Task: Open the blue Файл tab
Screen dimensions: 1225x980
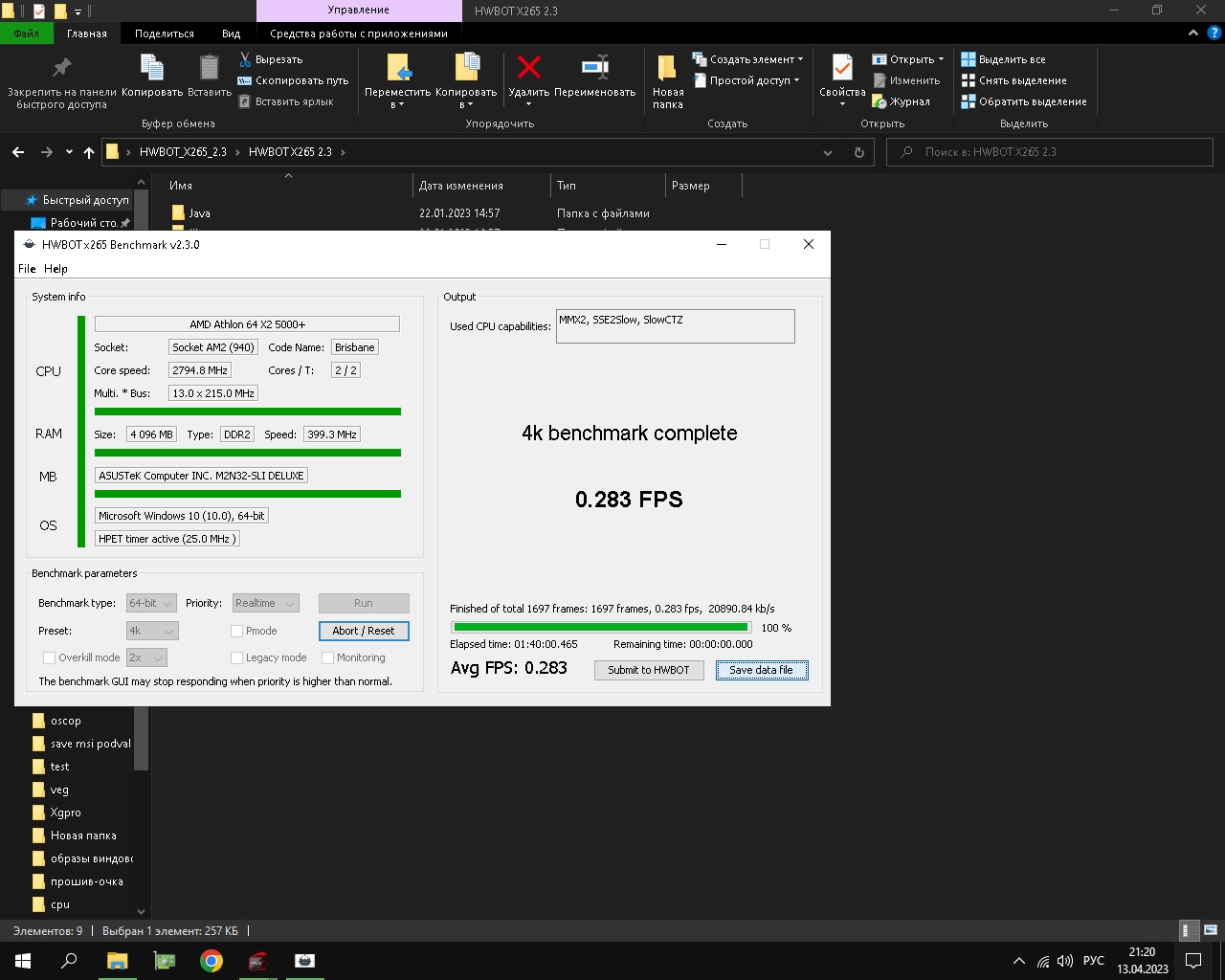Action: (x=27, y=33)
